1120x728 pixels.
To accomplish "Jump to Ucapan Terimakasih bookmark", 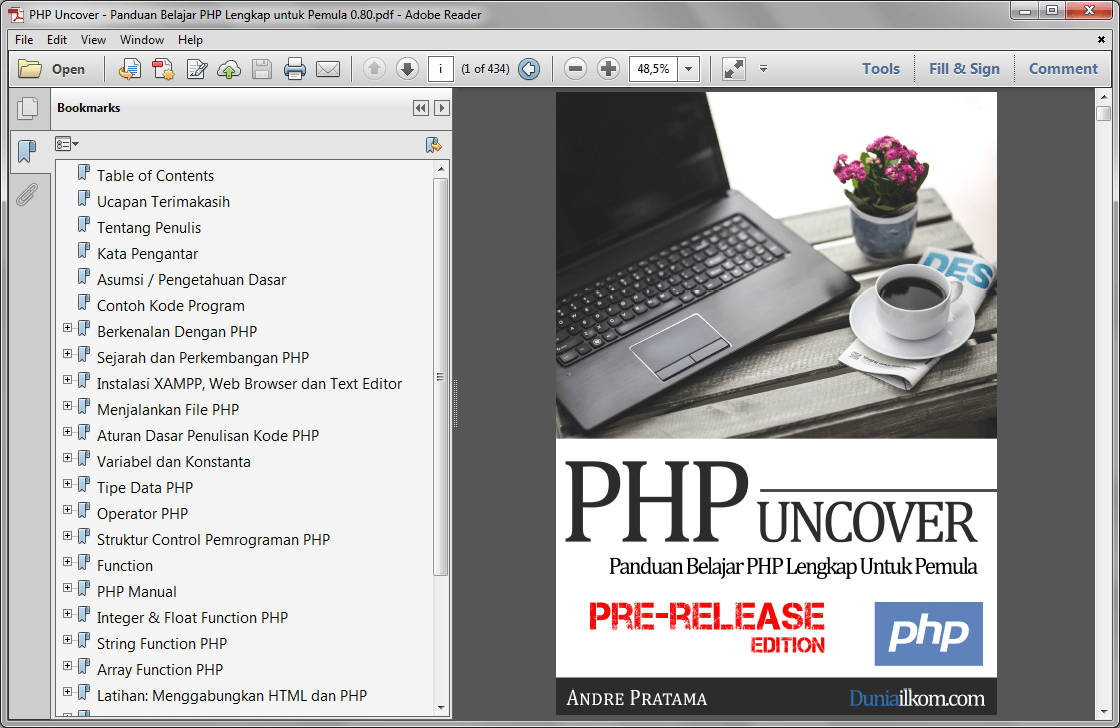I will pos(163,201).
